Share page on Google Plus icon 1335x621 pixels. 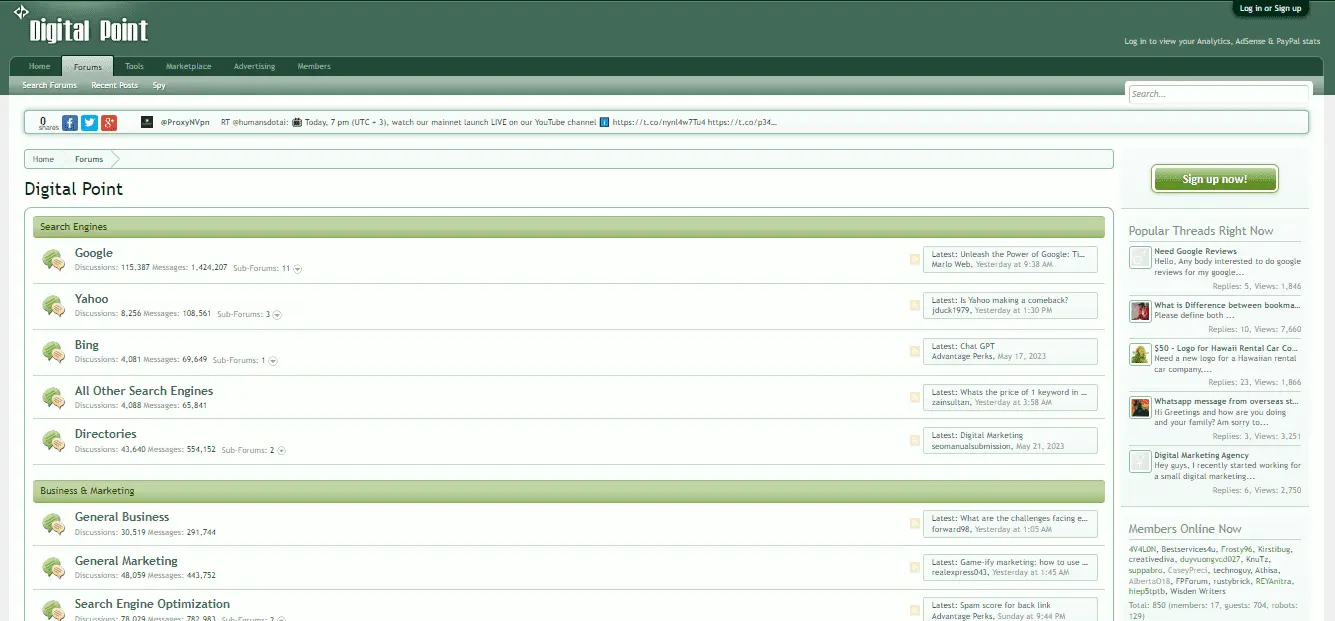(109, 123)
